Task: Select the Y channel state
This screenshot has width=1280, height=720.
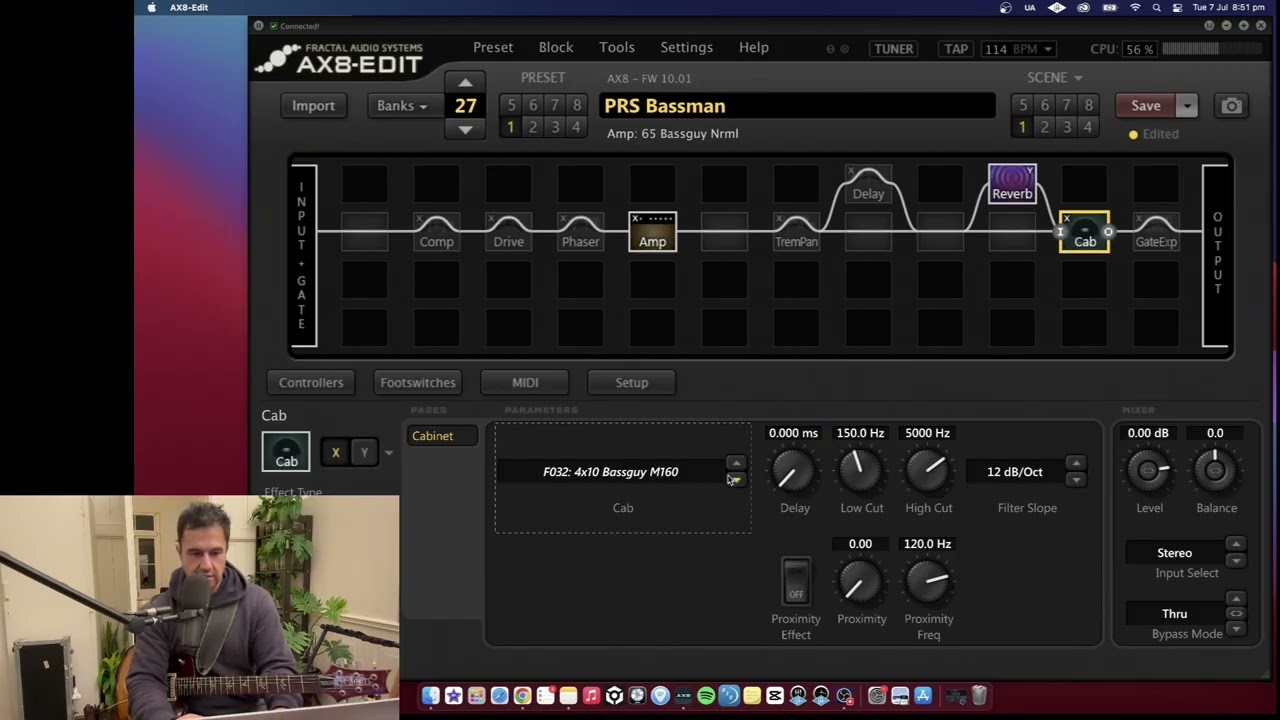Action: point(364,453)
